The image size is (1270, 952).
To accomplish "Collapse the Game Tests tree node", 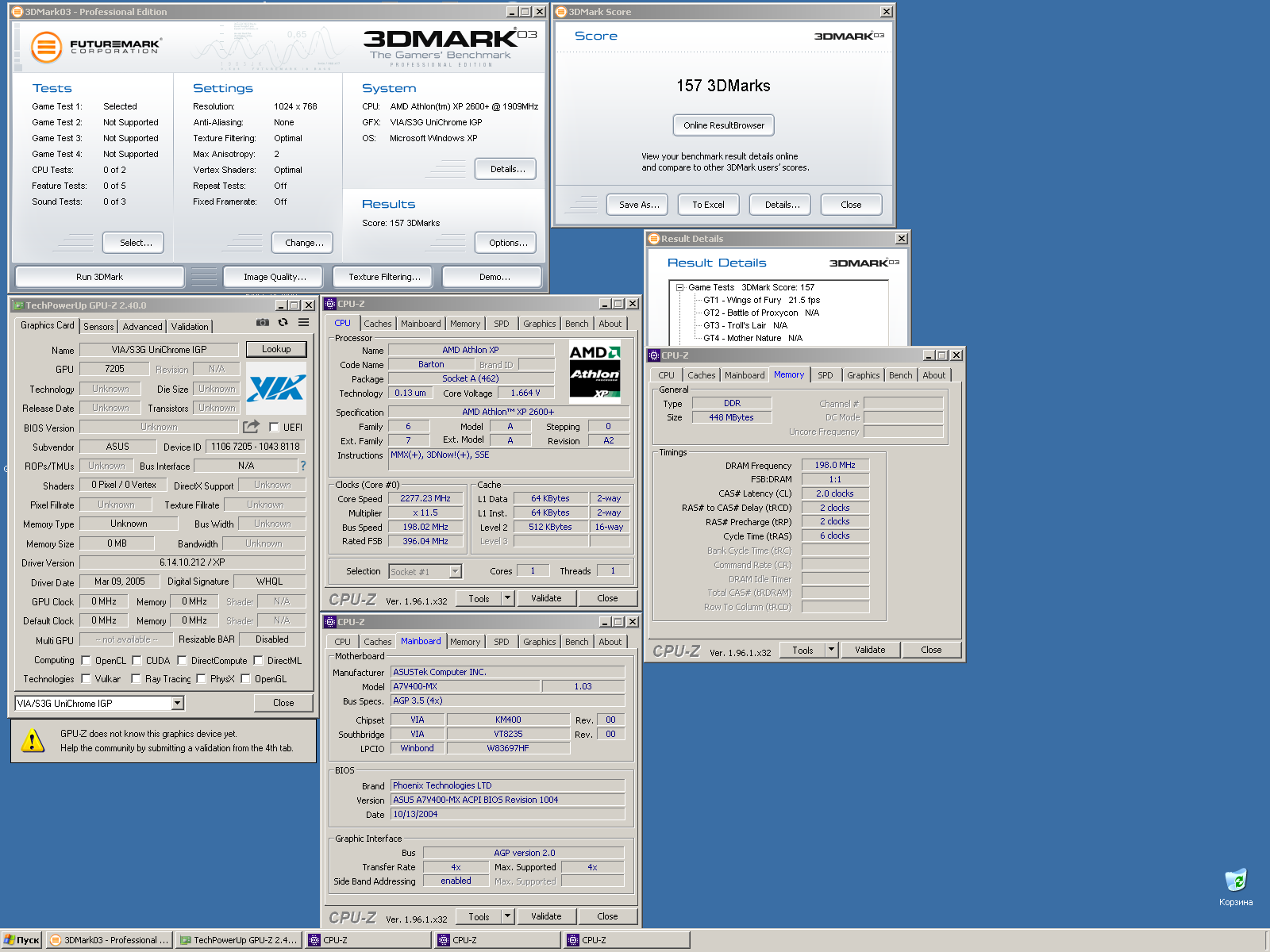I will tap(680, 288).
